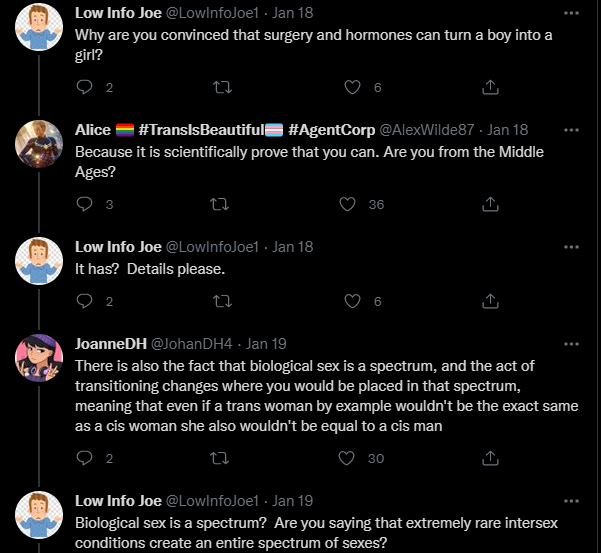Screen dimensions: 601x553
Task: View Alice's profile avatar
Action: click(x=39, y=144)
